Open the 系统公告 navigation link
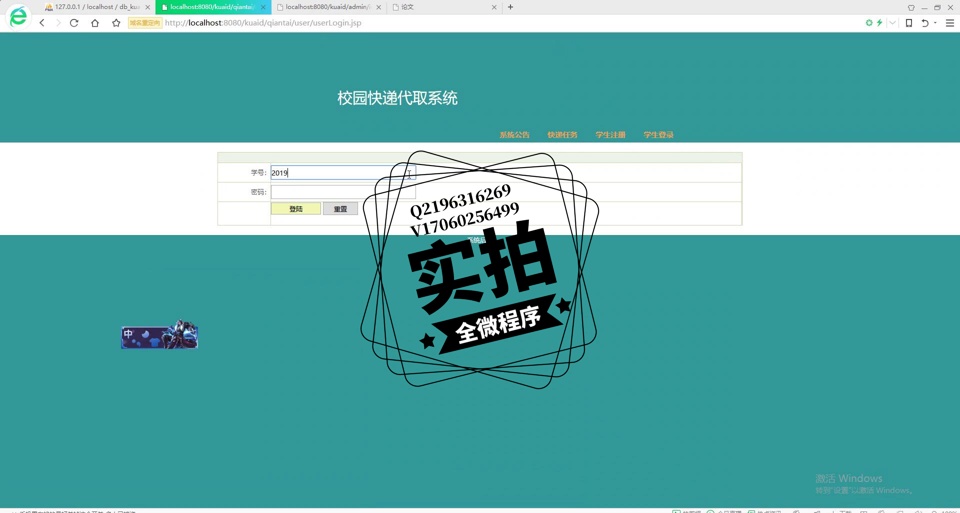Screen dimensions: 960x513 pos(514,135)
